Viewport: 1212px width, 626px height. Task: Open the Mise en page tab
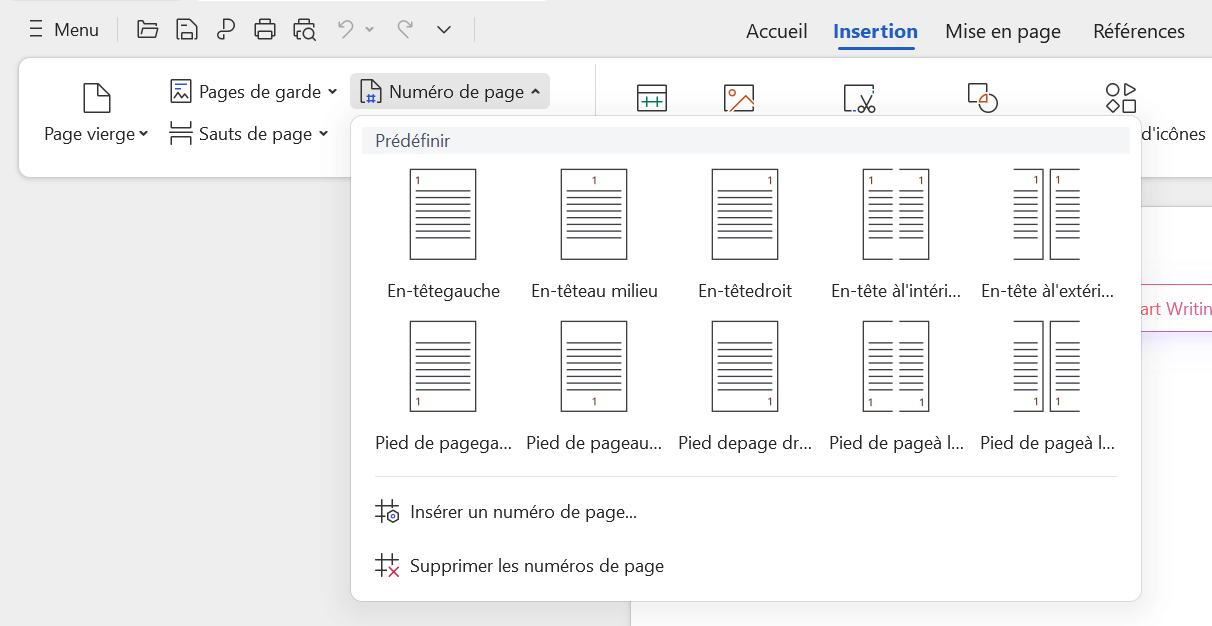[1002, 31]
